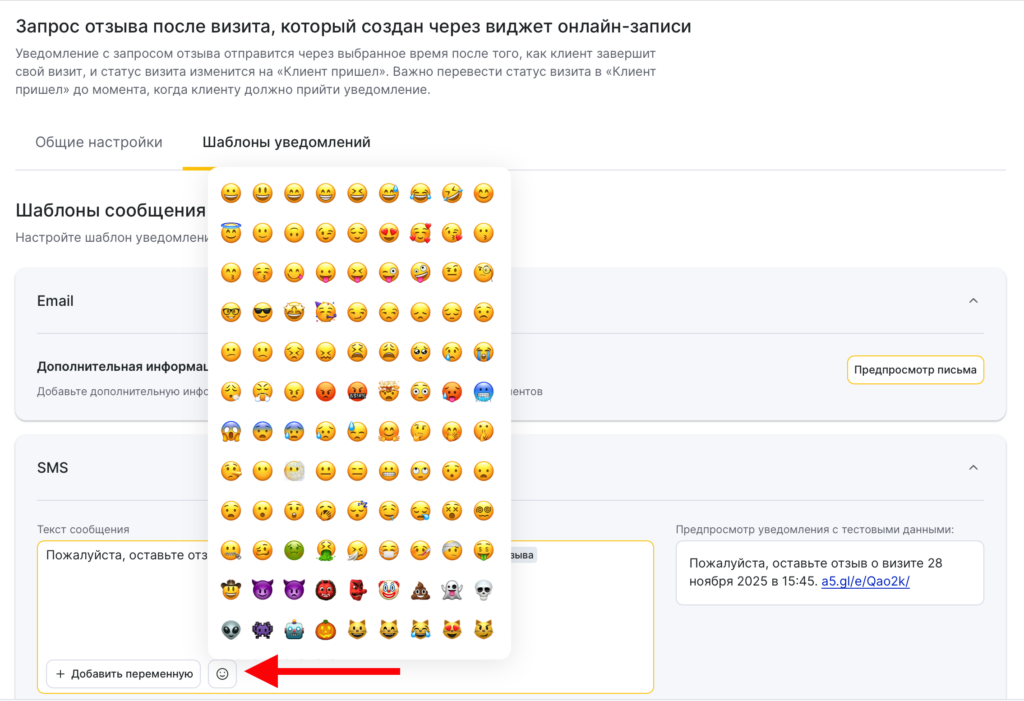
Task: Collapse the Email section chevron
Action: point(973,301)
